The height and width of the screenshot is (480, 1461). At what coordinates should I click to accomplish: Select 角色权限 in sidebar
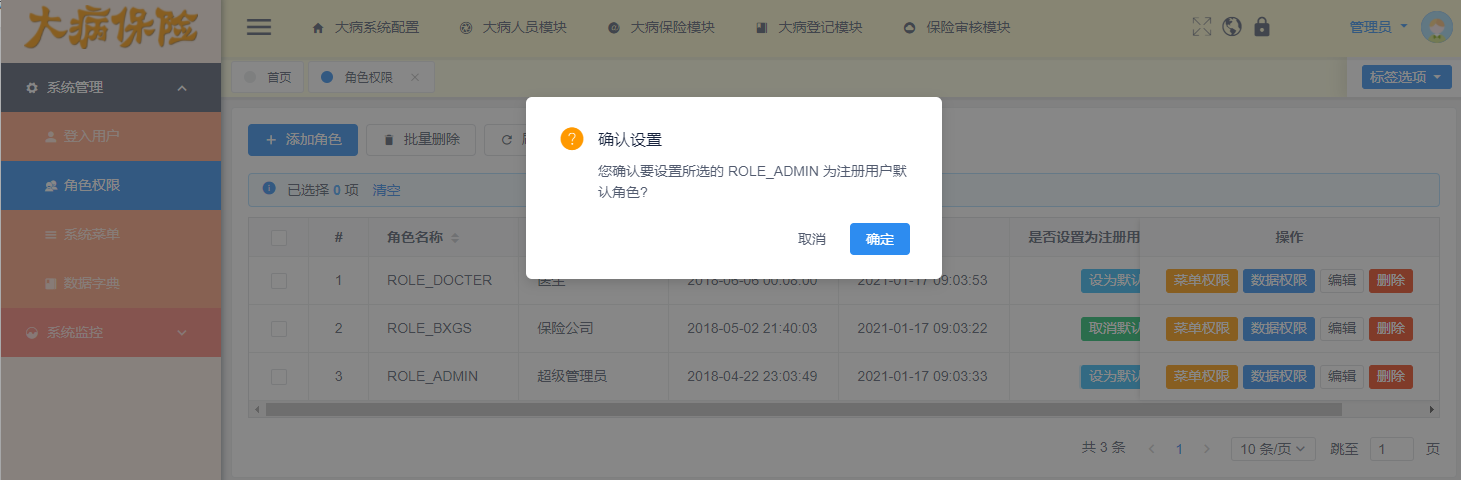pos(110,185)
